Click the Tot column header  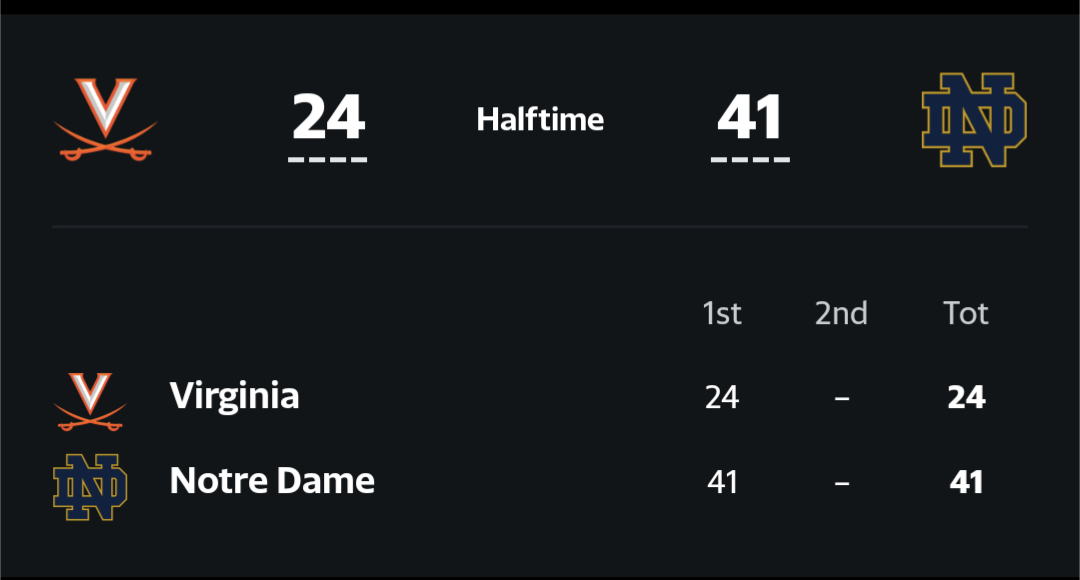(966, 314)
